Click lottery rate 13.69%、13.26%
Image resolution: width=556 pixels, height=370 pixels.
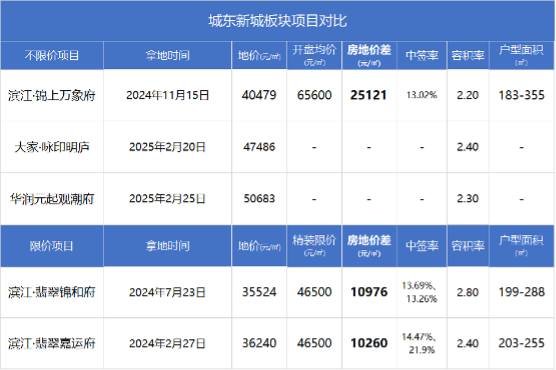pos(419,292)
